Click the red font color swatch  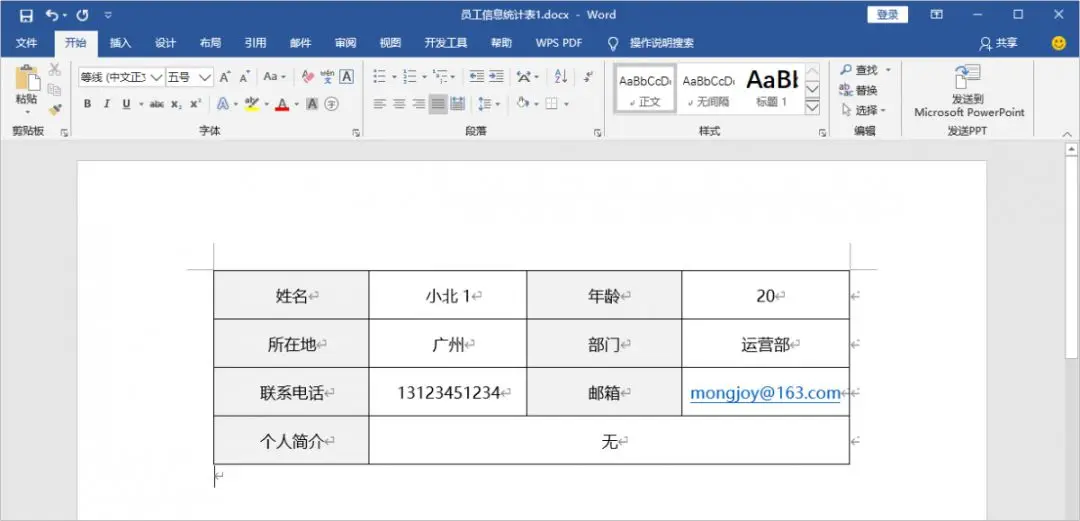pyautogui.click(x=282, y=104)
